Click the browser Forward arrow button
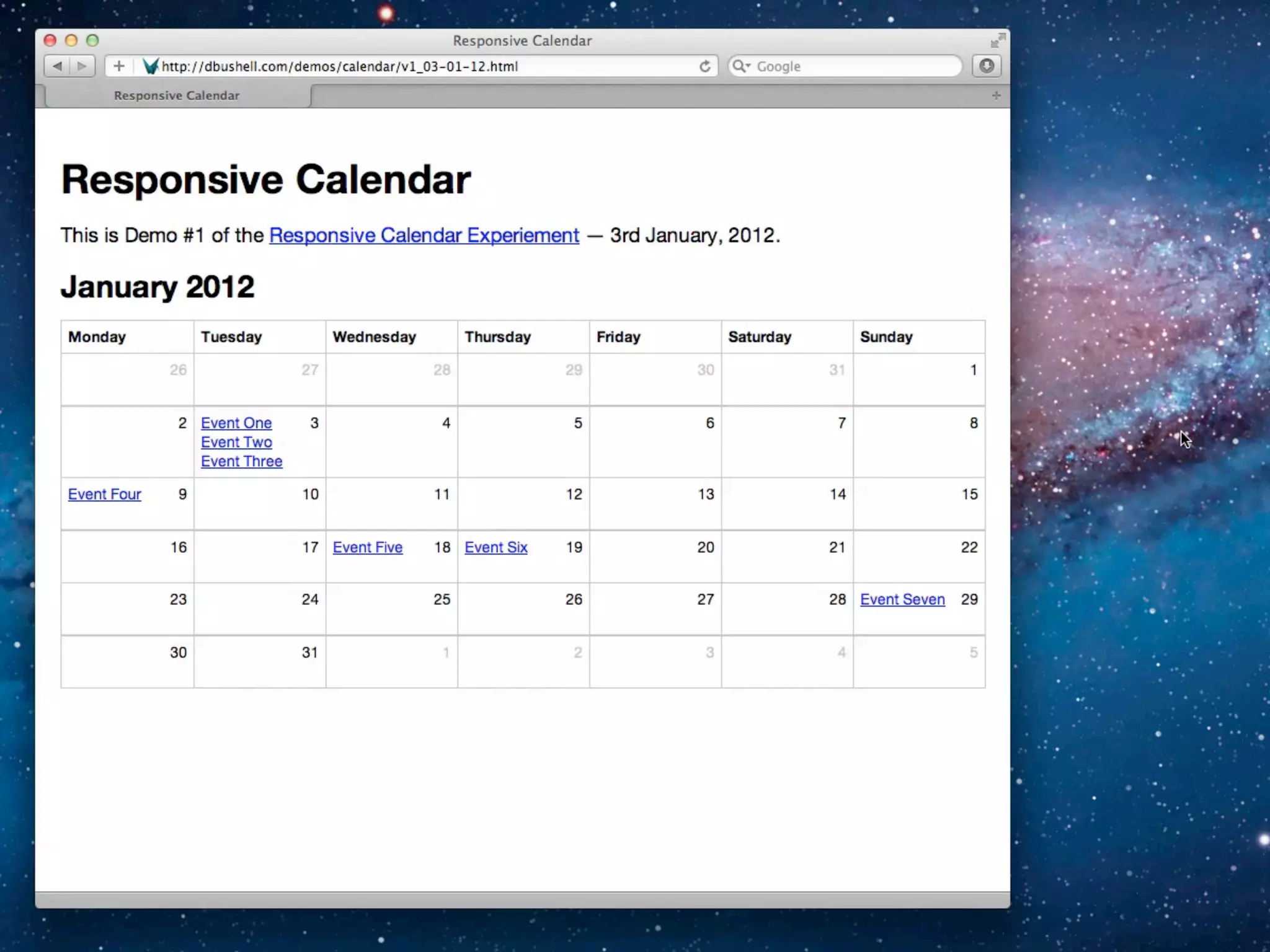This screenshot has width=1270, height=952. [82, 66]
